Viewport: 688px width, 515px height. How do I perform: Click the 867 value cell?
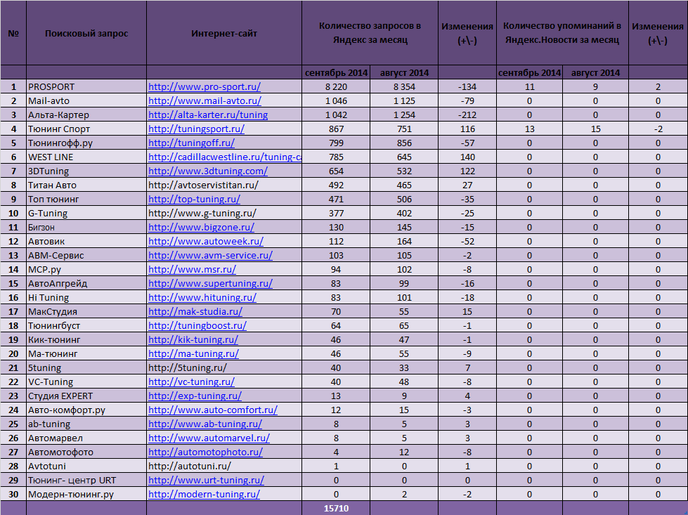click(336, 129)
